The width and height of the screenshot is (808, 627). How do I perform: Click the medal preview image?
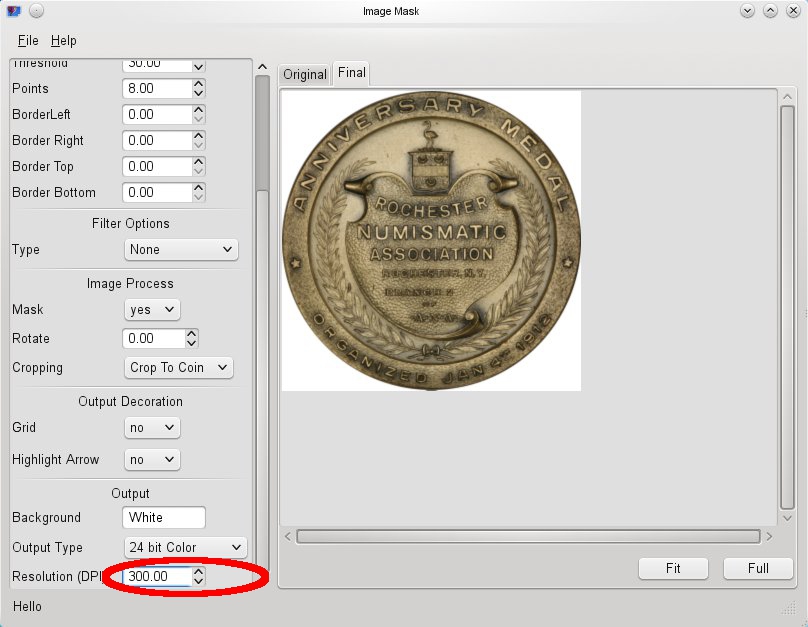(431, 241)
